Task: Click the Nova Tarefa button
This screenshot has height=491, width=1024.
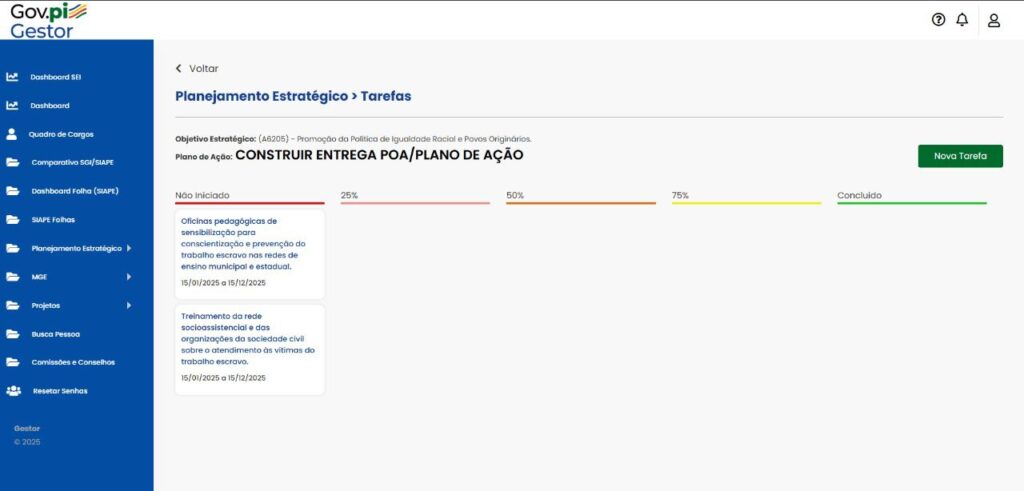Action: point(960,156)
